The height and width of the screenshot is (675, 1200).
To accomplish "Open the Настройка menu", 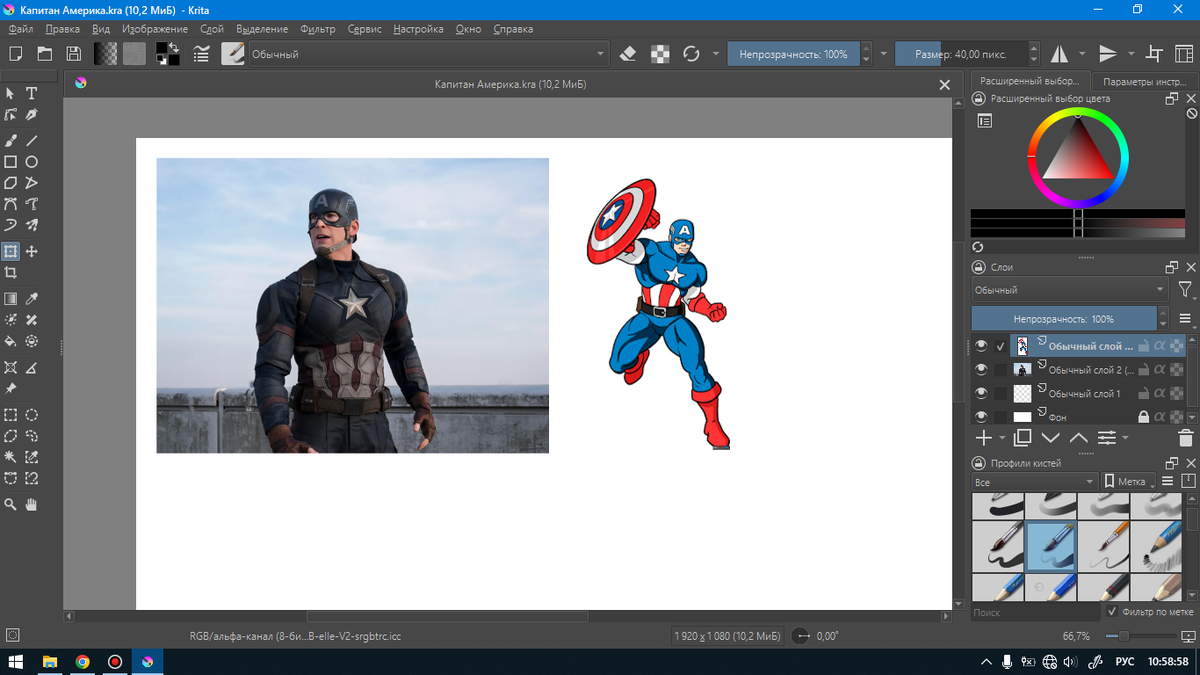I will click(418, 29).
